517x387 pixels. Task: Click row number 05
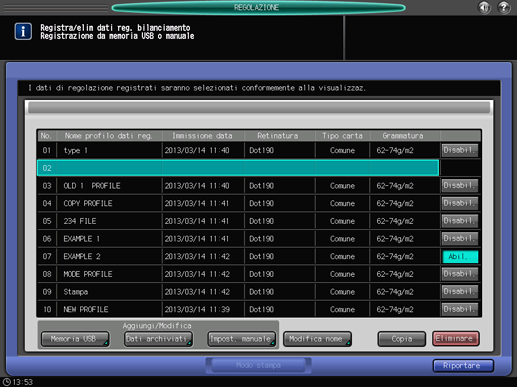pos(47,221)
